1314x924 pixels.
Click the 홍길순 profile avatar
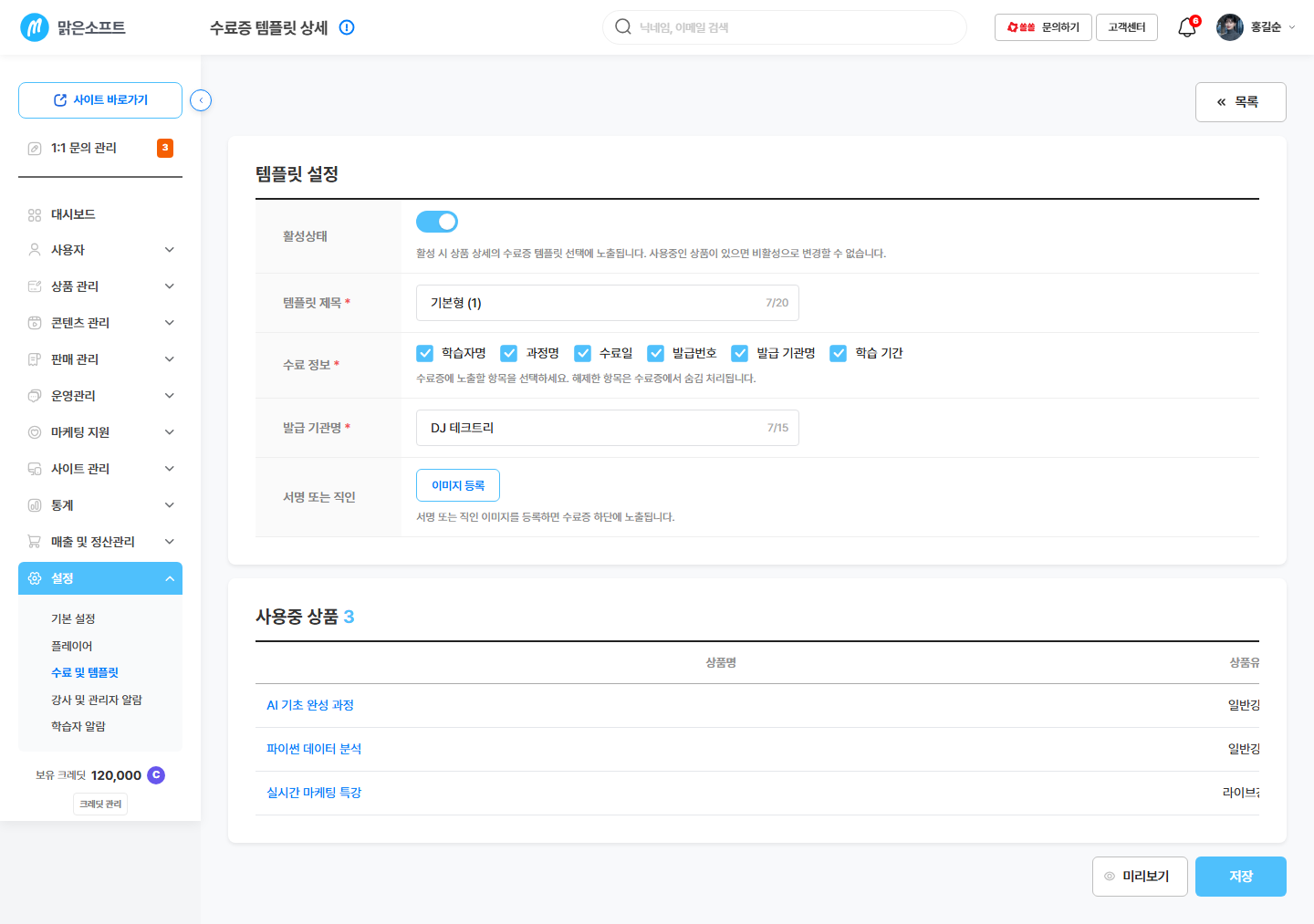point(1230,27)
